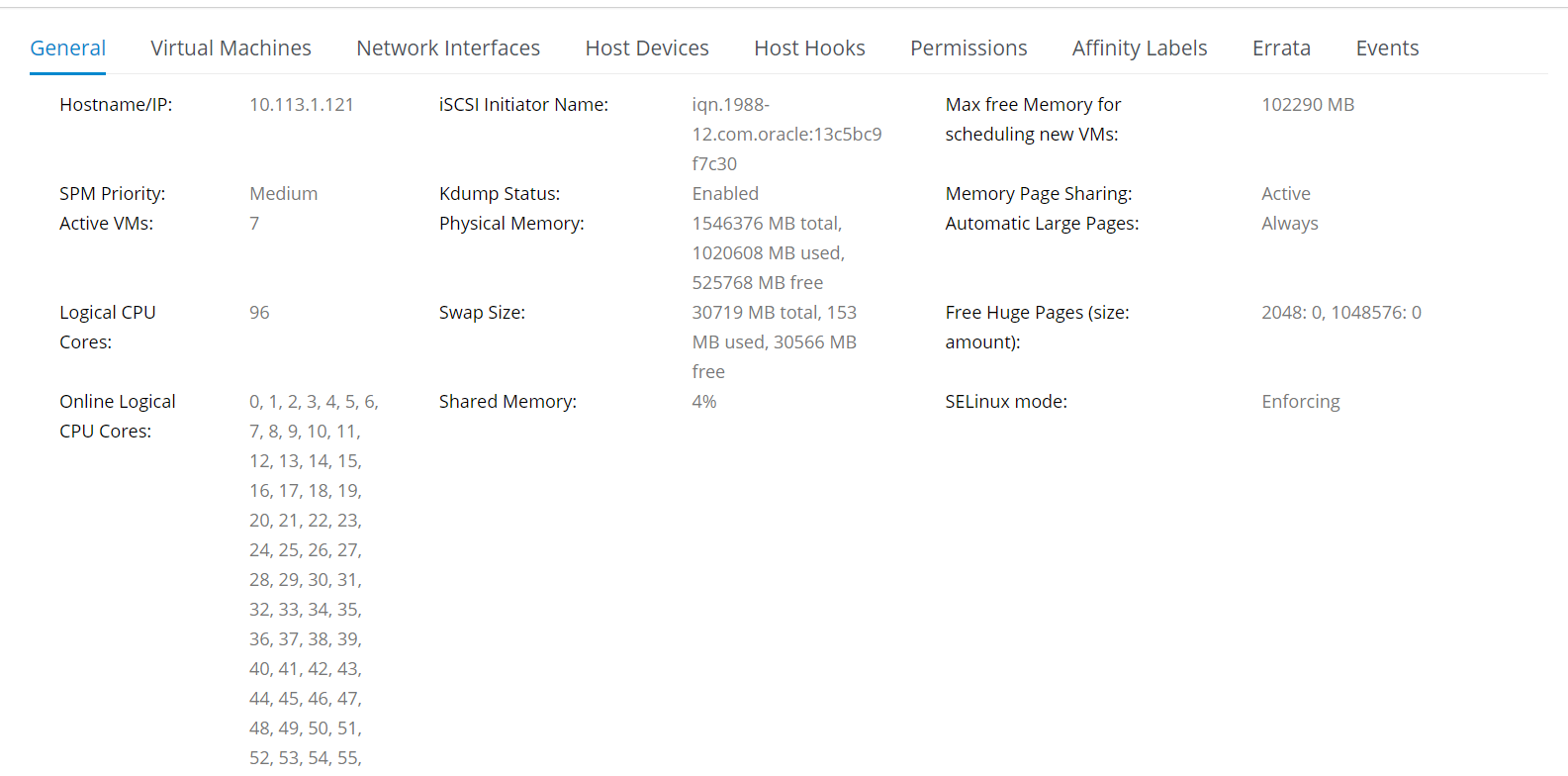This screenshot has height=776, width=1568.
Task: Switch to the Affinity Labels tab
Action: click(1140, 48)
